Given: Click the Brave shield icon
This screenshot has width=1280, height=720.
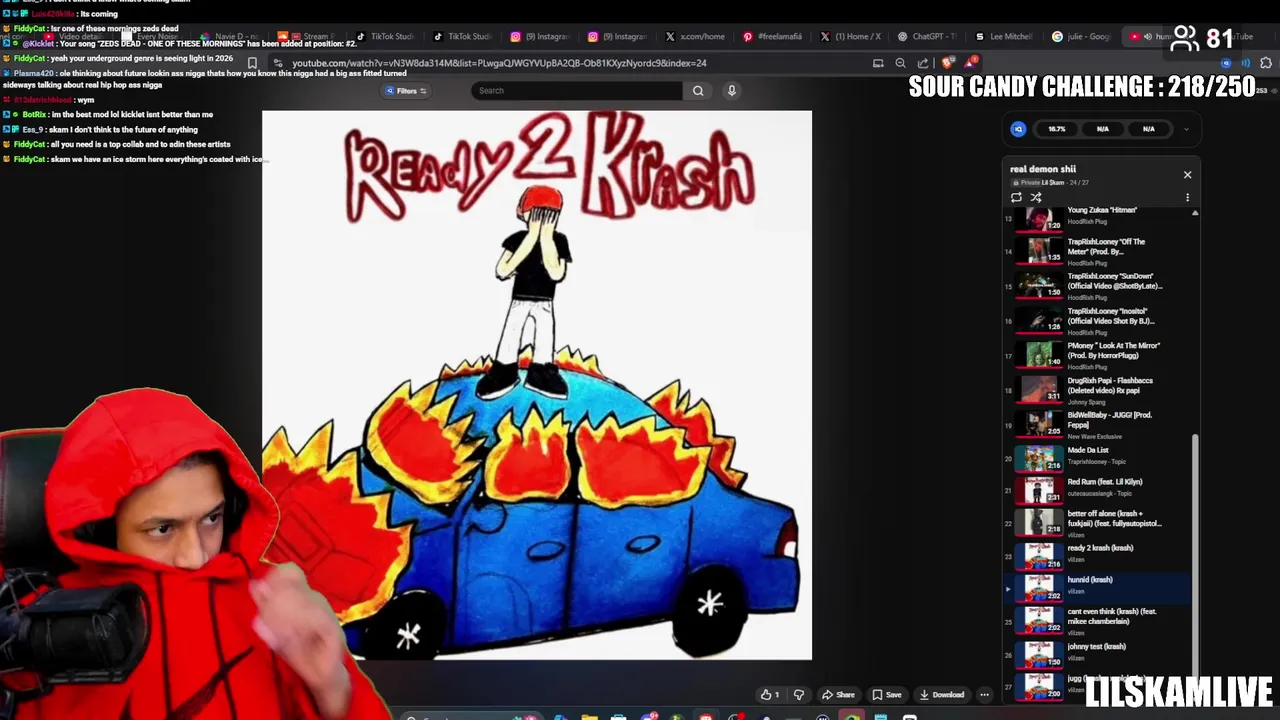Looking at the screenshot, I should pyautogui.click(x=947, y=63).
